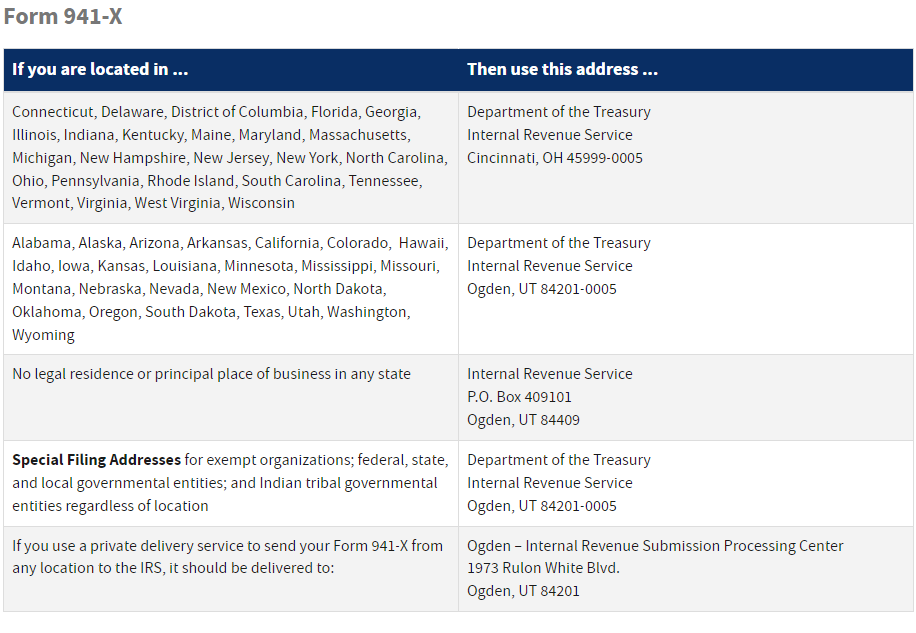This screenshot has height=633, width=916.
Task: Click the 'No legal residence' row text
Action: [x=211, y=374]
